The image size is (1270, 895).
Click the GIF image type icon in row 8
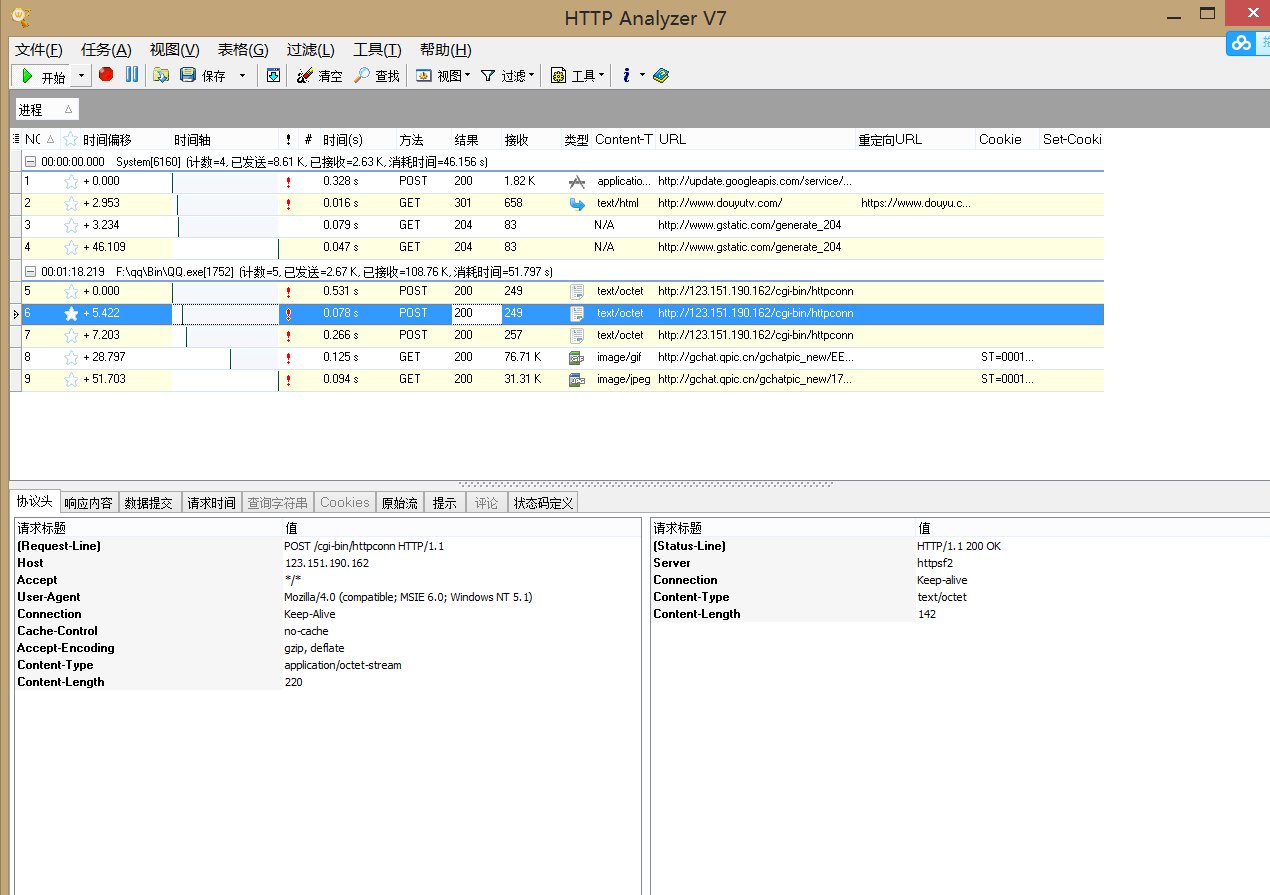pyautogui.click(x=576, y=358)
